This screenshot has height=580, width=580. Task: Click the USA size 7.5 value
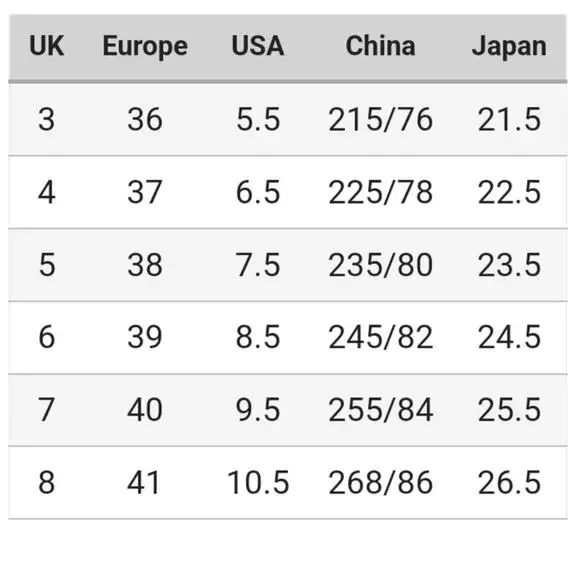tap(258, 265)
